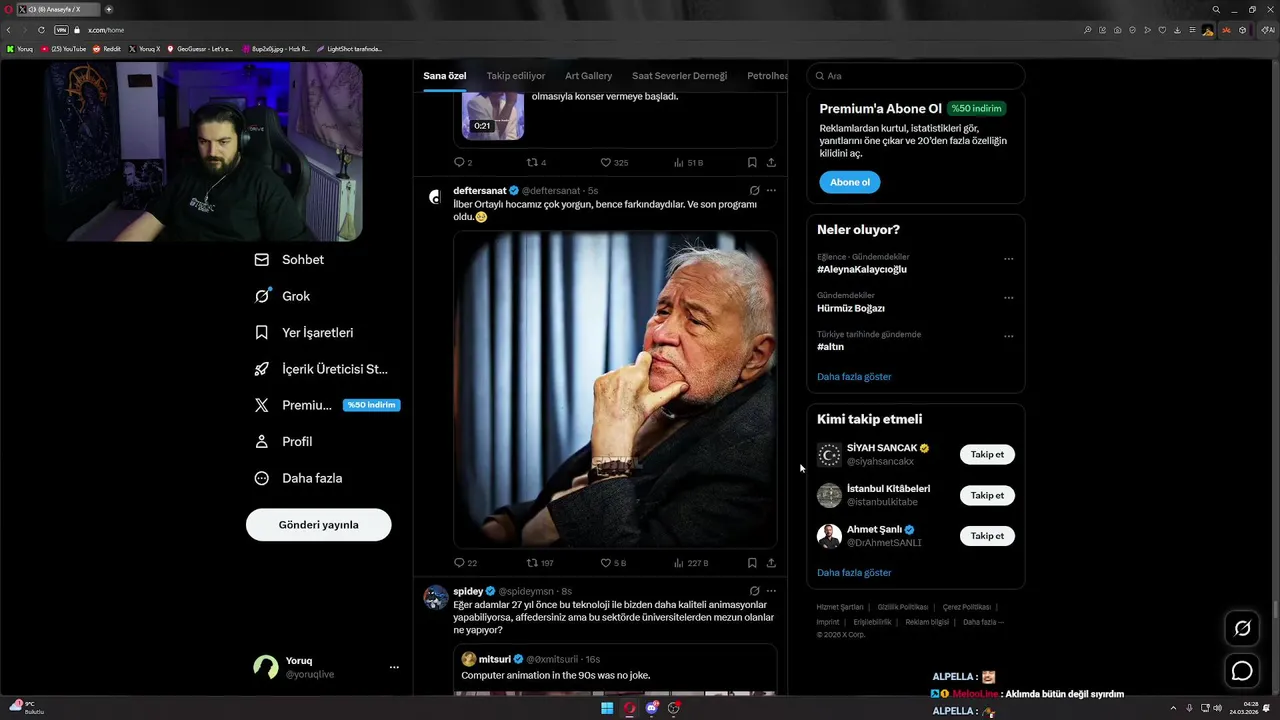The height and width of the screenshot is (720, 1280).
Task: Click the Ara search field
Action: click(x=915, y=76)
